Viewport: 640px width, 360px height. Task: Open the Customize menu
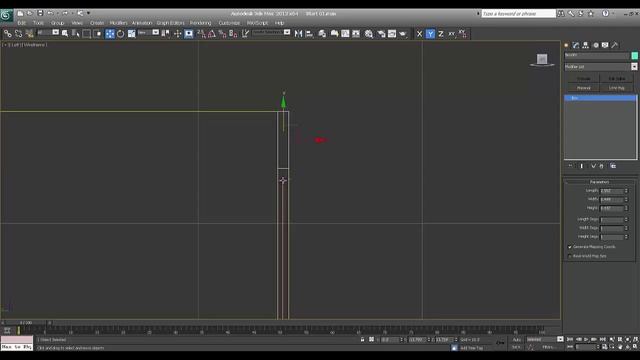click(229, 23)
